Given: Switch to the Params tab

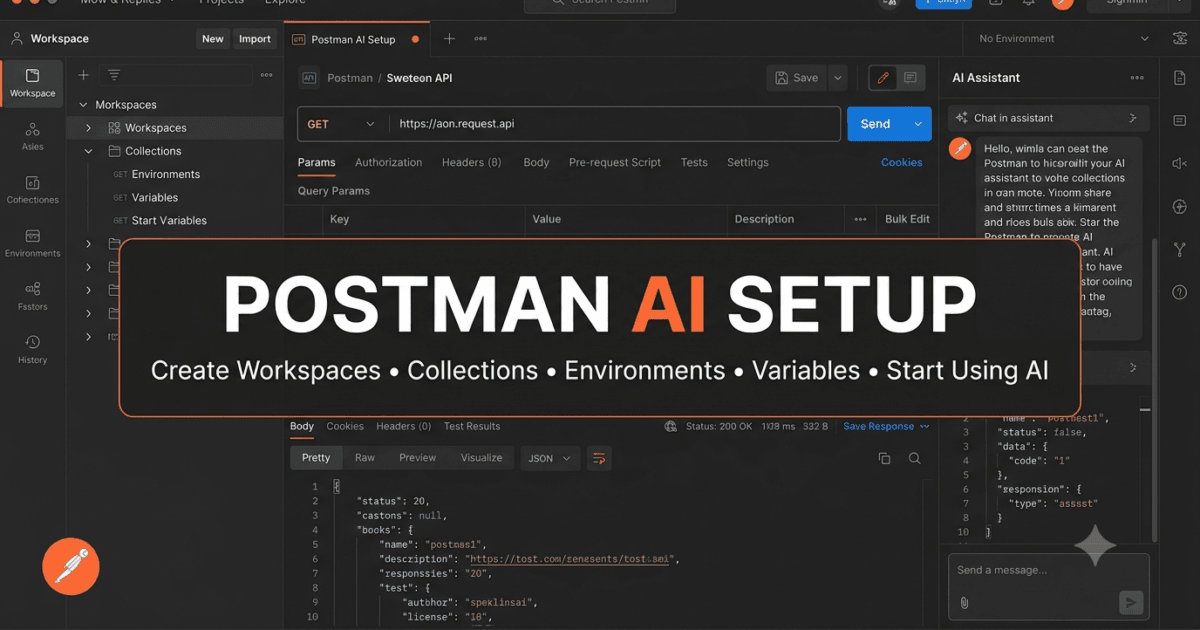Looking at the screenshot, I should pos(317,162).
